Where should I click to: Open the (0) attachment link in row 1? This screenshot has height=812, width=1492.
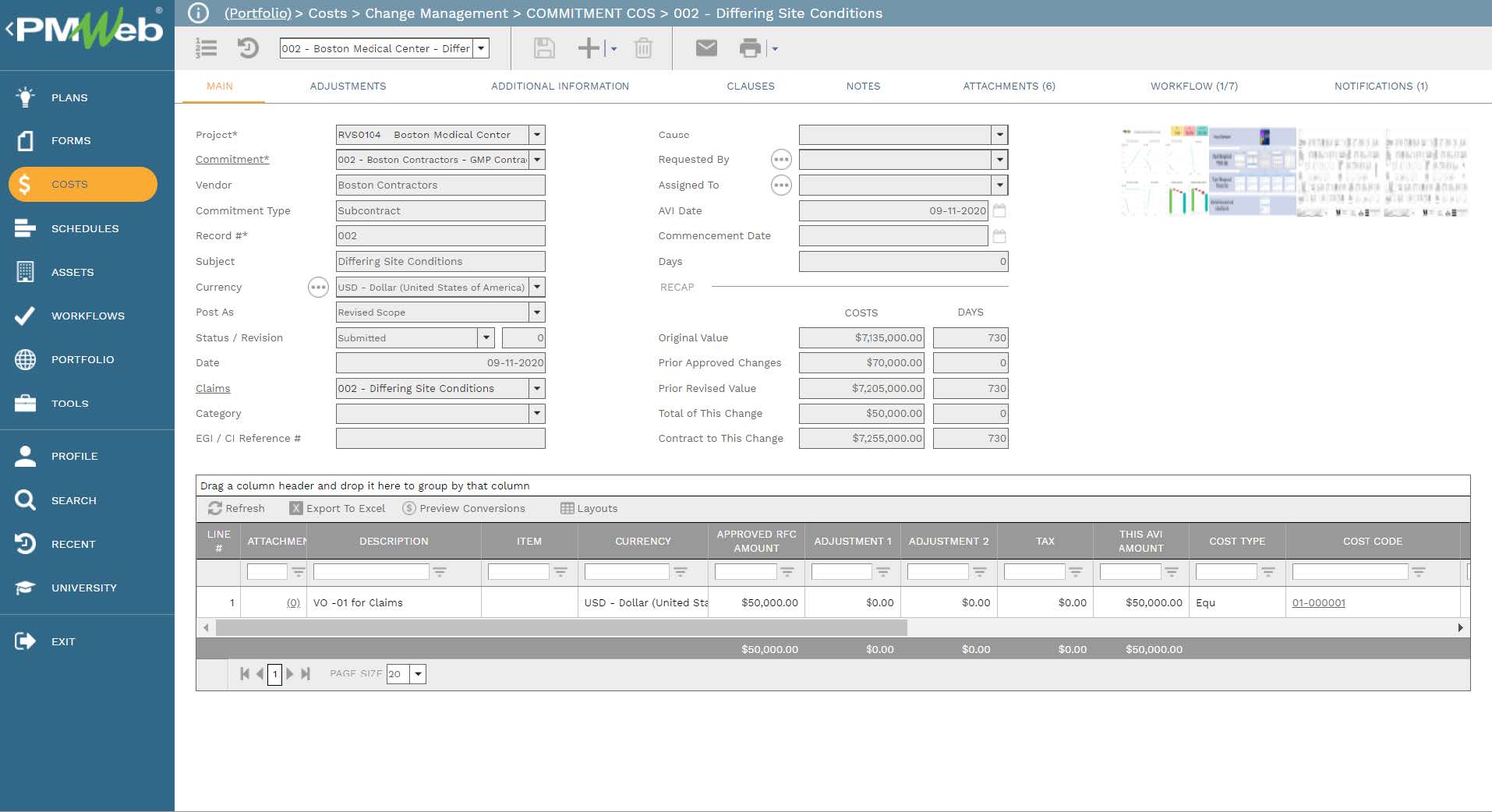coord(293,602)
